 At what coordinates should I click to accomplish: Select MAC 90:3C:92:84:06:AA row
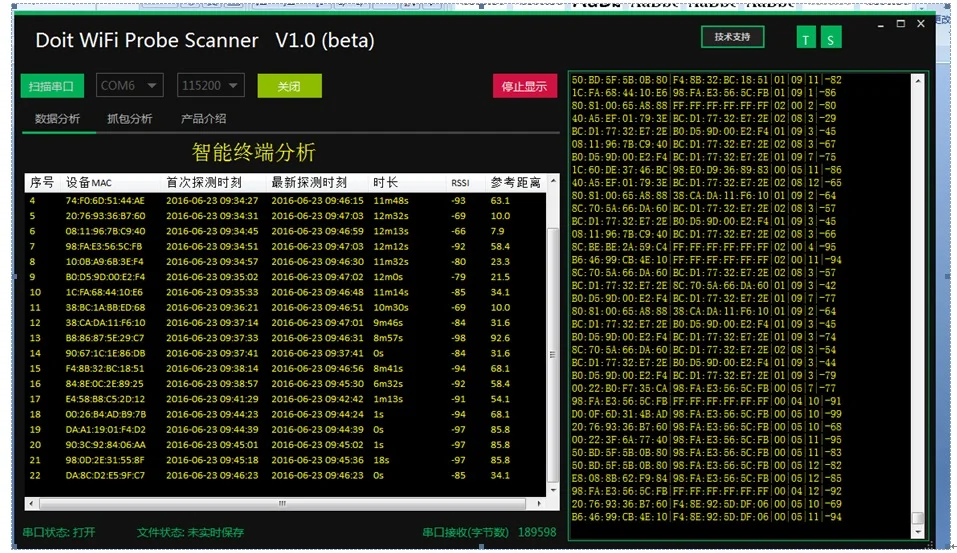pos(285,445)
